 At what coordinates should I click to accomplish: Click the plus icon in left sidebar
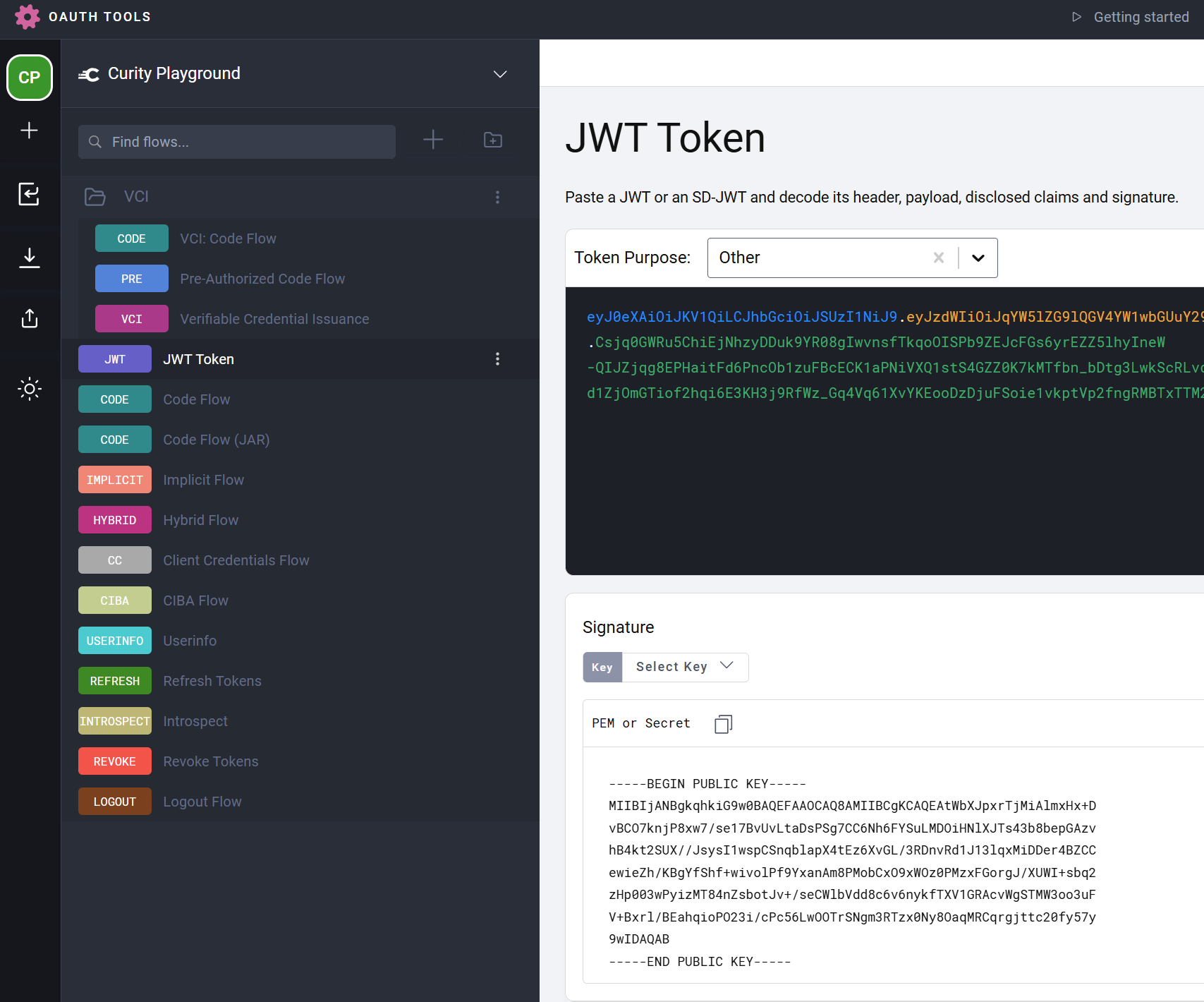pyautogui.click(x=30, y=131)
